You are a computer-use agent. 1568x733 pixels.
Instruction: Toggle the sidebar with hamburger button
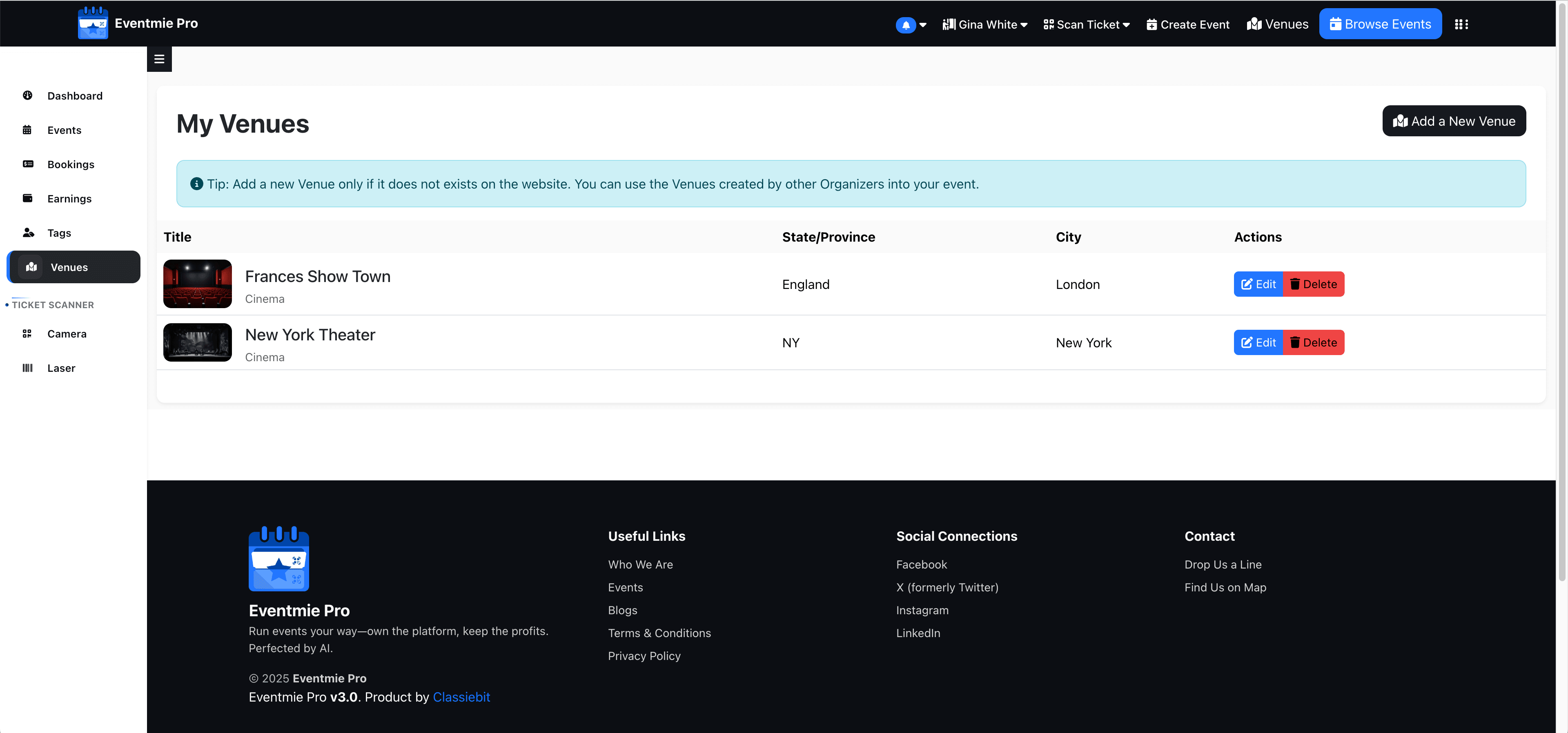[x=160, y=59]
